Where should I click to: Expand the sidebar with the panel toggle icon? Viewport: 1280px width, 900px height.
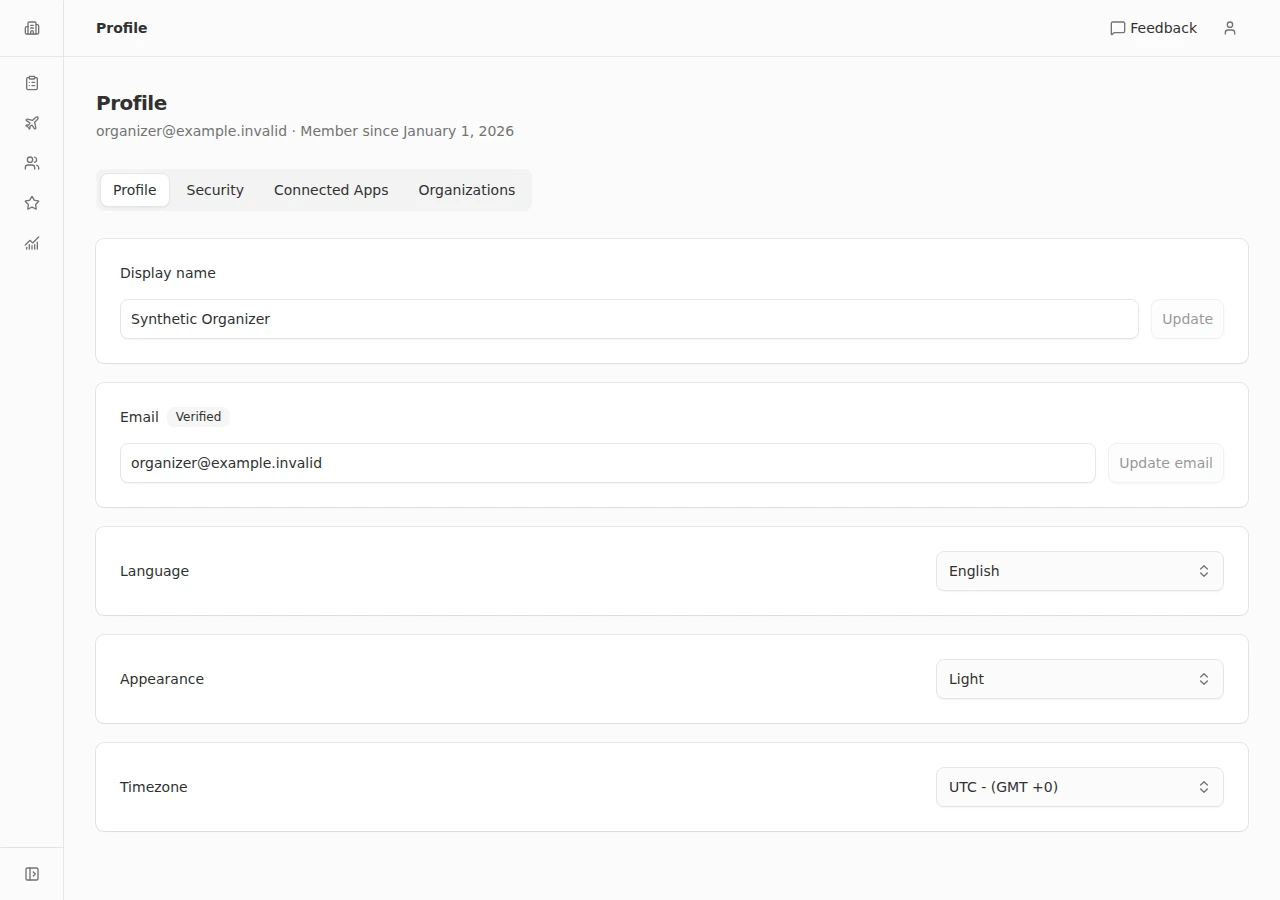coord(32,874)
